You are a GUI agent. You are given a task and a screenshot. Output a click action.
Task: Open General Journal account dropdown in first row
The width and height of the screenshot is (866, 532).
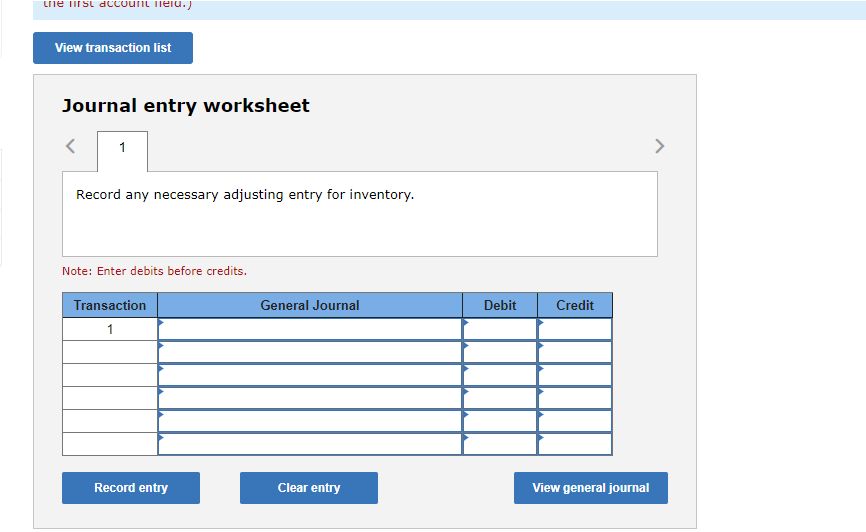(x=310, y=329)
